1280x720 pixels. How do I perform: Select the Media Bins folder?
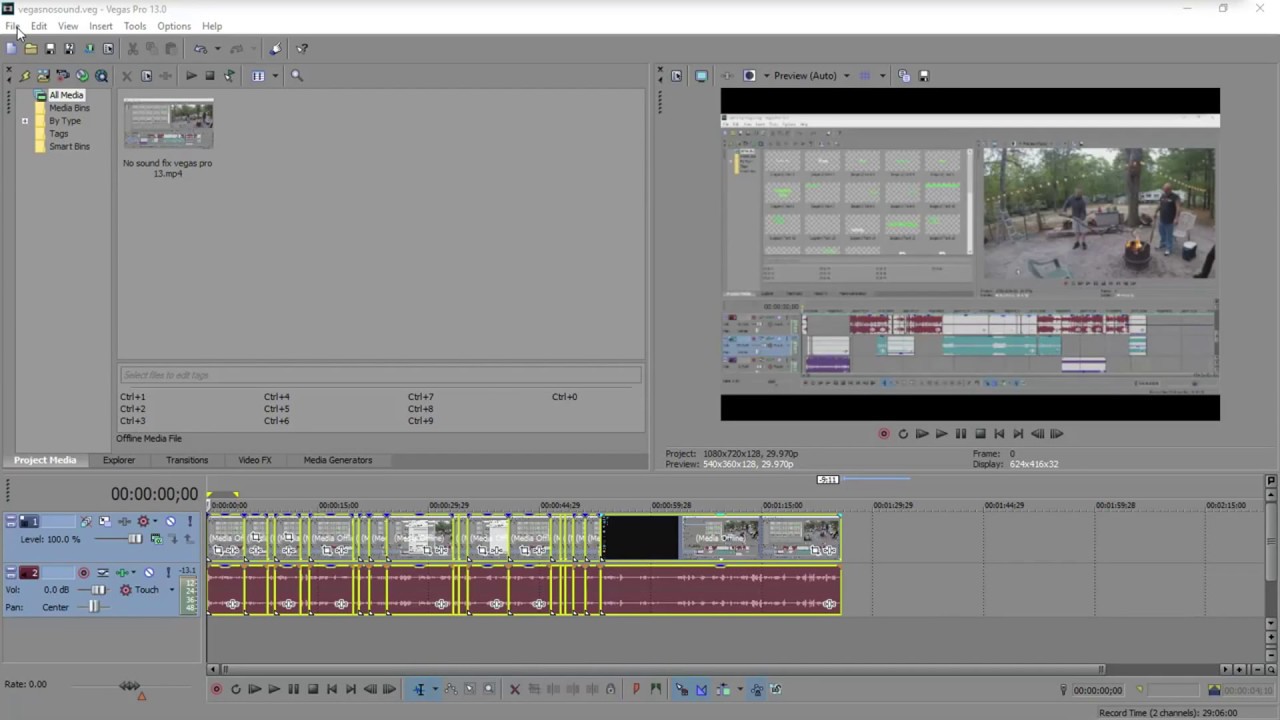tap(69, 108)
